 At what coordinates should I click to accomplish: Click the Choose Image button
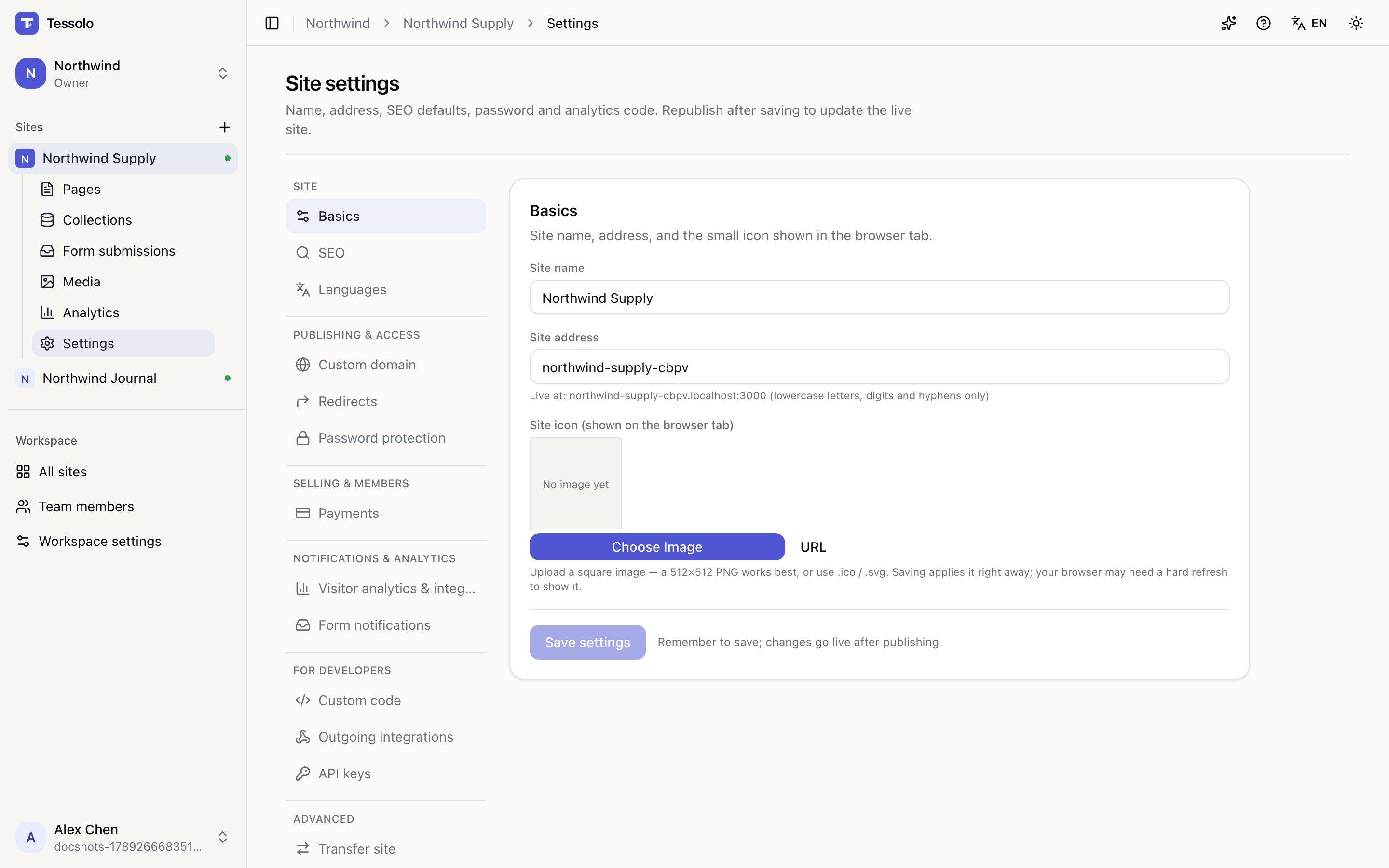[657, 547]
